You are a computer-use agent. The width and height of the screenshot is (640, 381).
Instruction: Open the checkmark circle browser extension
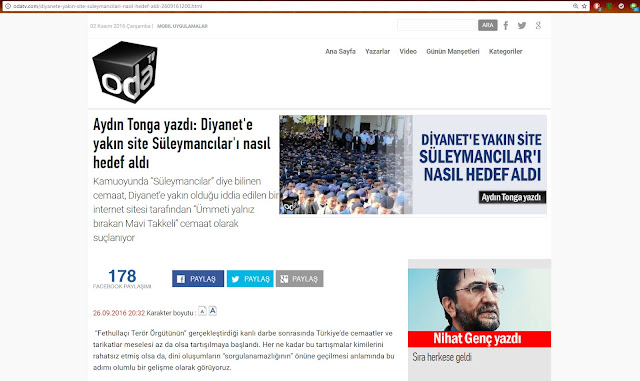621,6
